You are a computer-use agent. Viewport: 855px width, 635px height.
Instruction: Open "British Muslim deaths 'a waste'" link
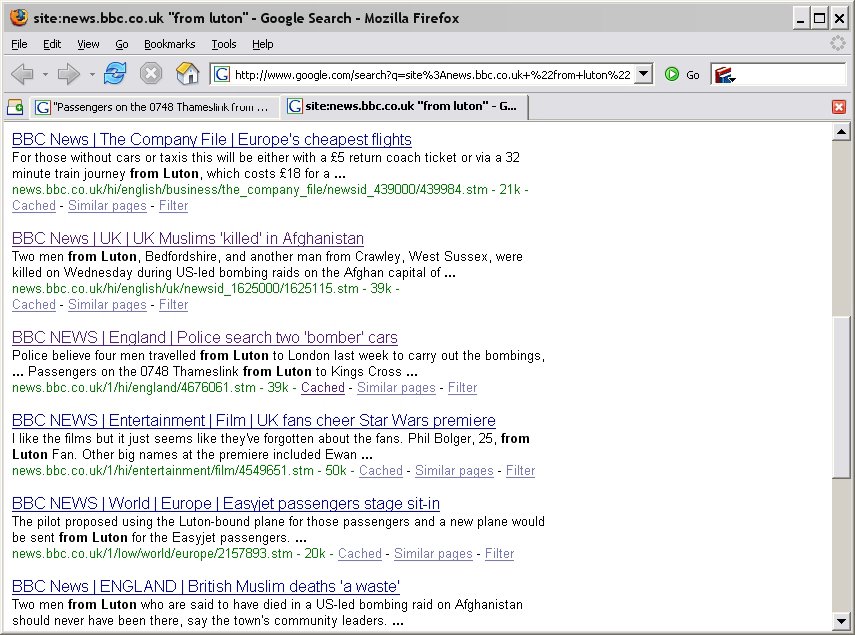point(206,586)
